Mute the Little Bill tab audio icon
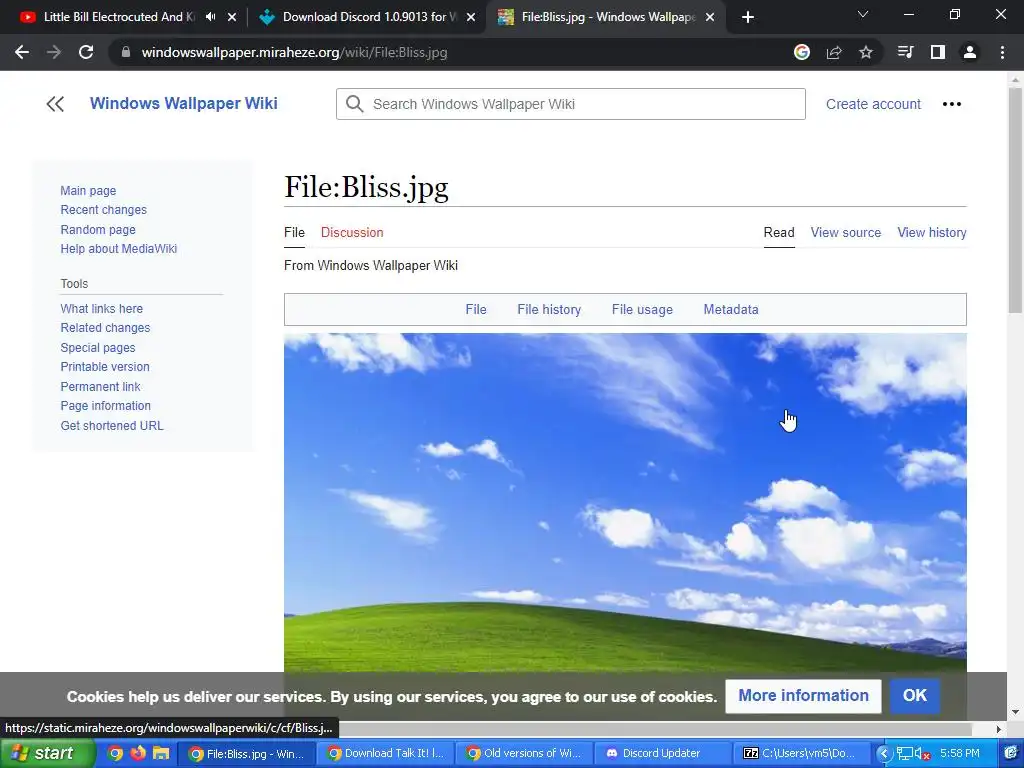 pos(210,17)
